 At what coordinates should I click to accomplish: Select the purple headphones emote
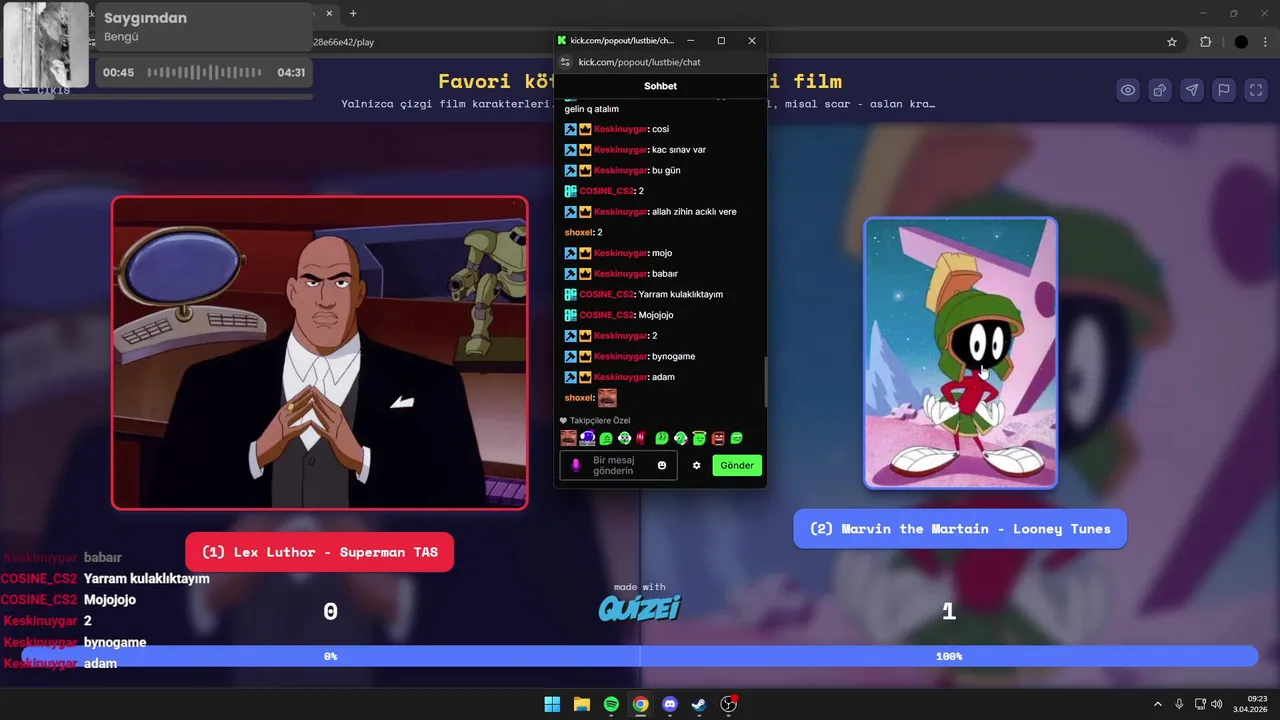(588, 438)
